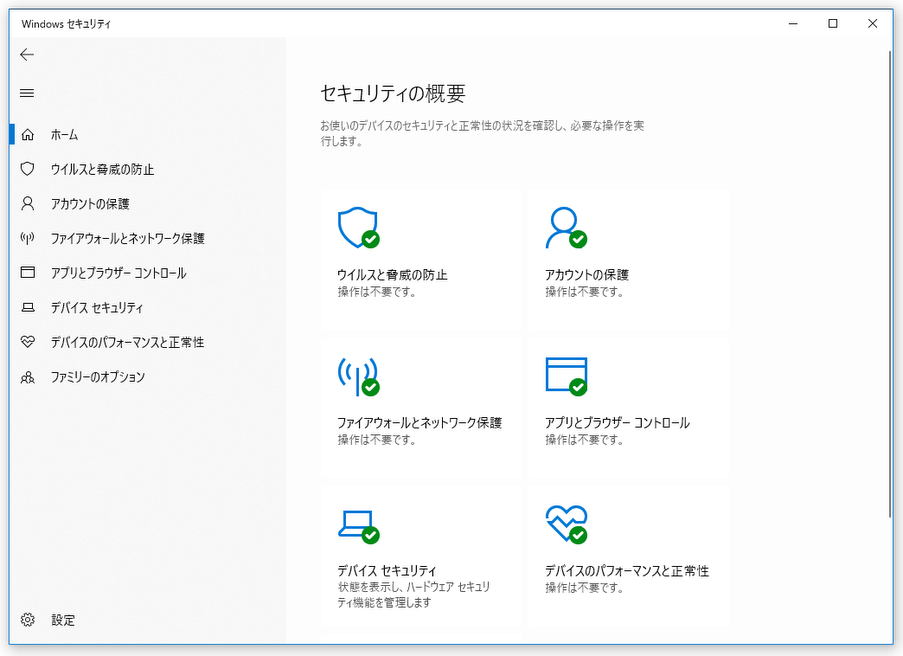Click the browser window icon in sidebar
This screenshot has height=656, width=903.
[x=28, y=272]
